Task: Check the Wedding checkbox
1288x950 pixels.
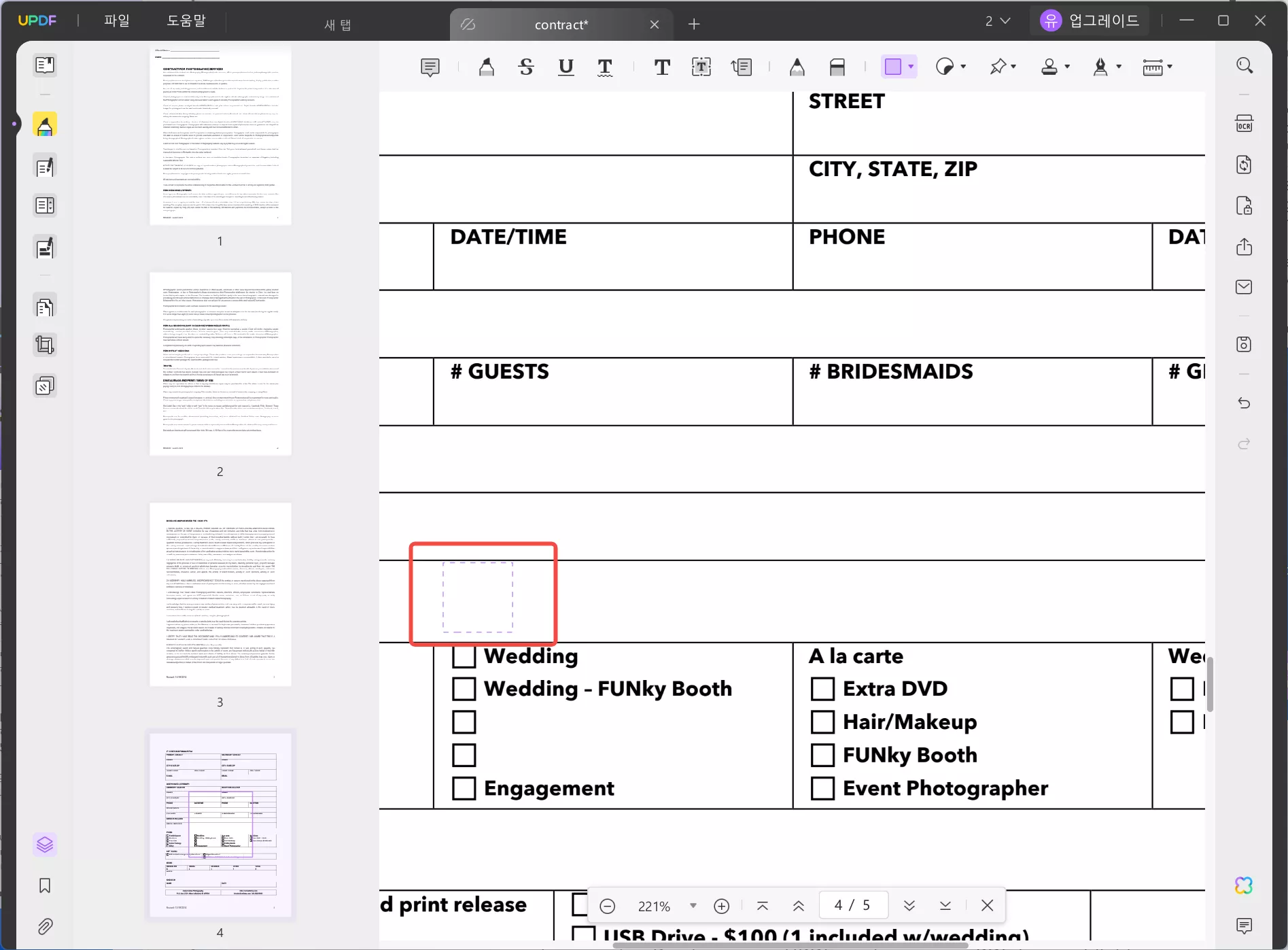Action: (464, 656)
